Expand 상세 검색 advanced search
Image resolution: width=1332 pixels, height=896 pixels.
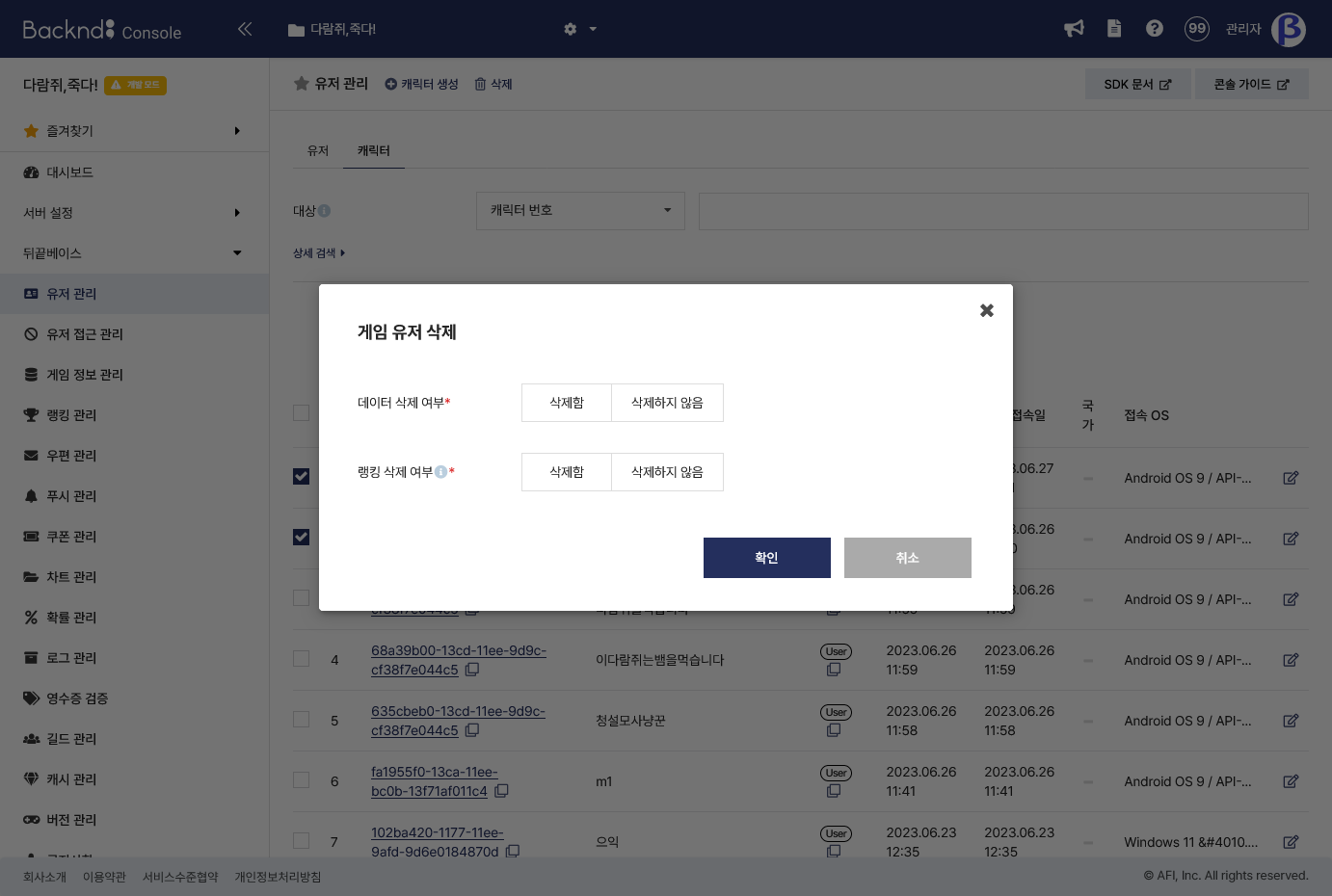pyautogui.click(x=319, y=253)
